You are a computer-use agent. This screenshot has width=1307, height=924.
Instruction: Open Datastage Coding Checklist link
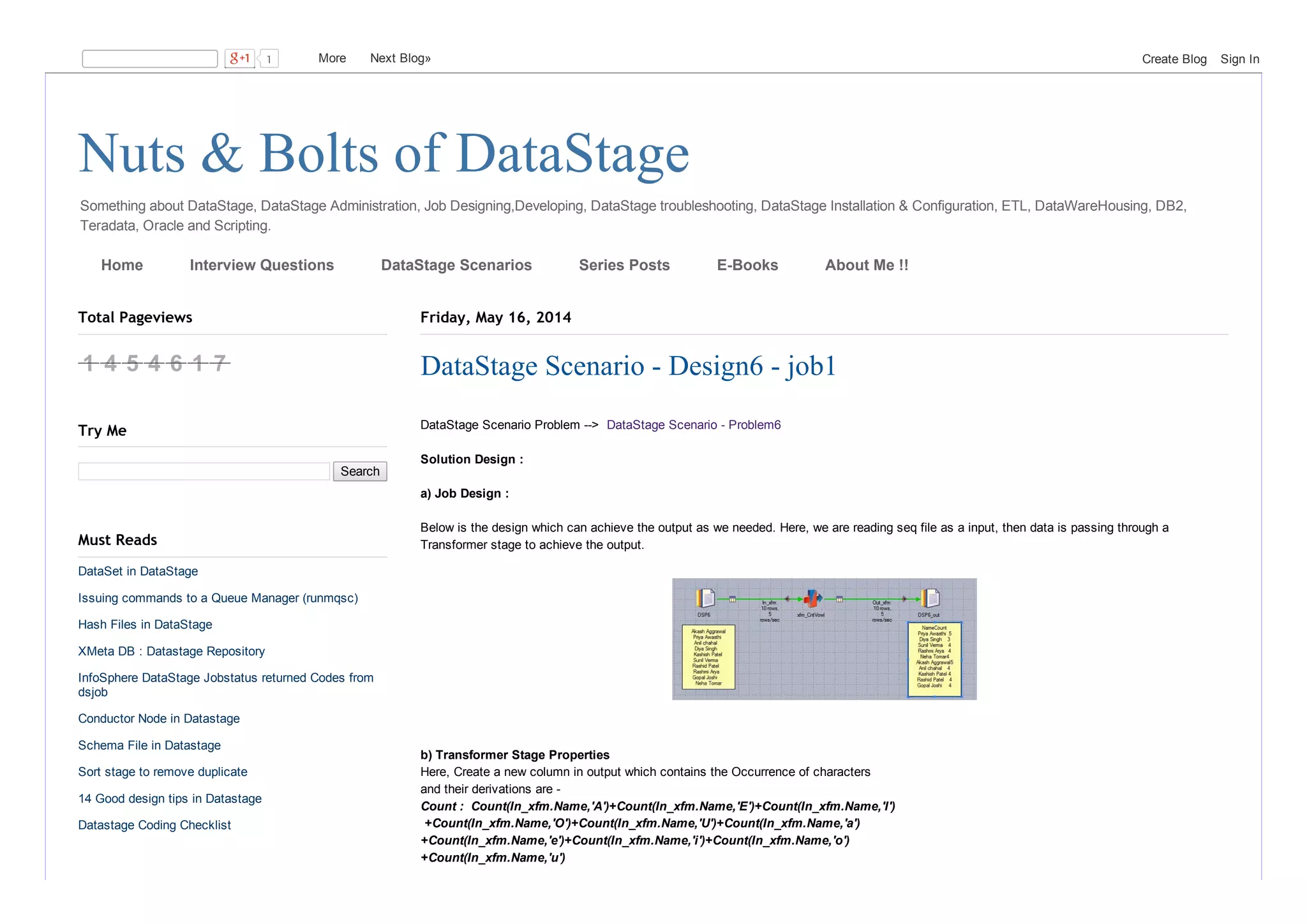(x=154, y=825)
